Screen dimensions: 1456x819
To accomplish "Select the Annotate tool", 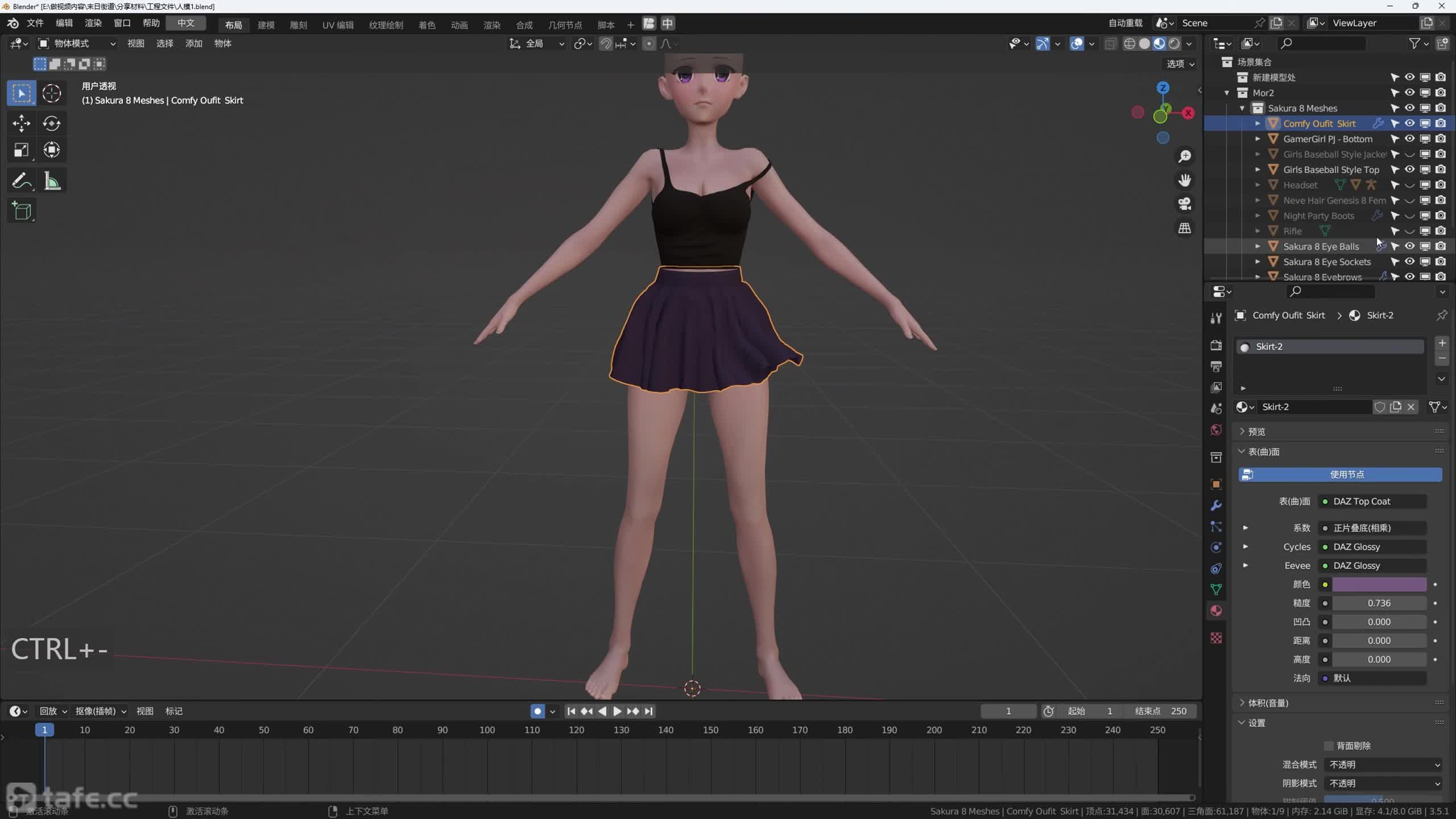I will (x=22, y=181).
